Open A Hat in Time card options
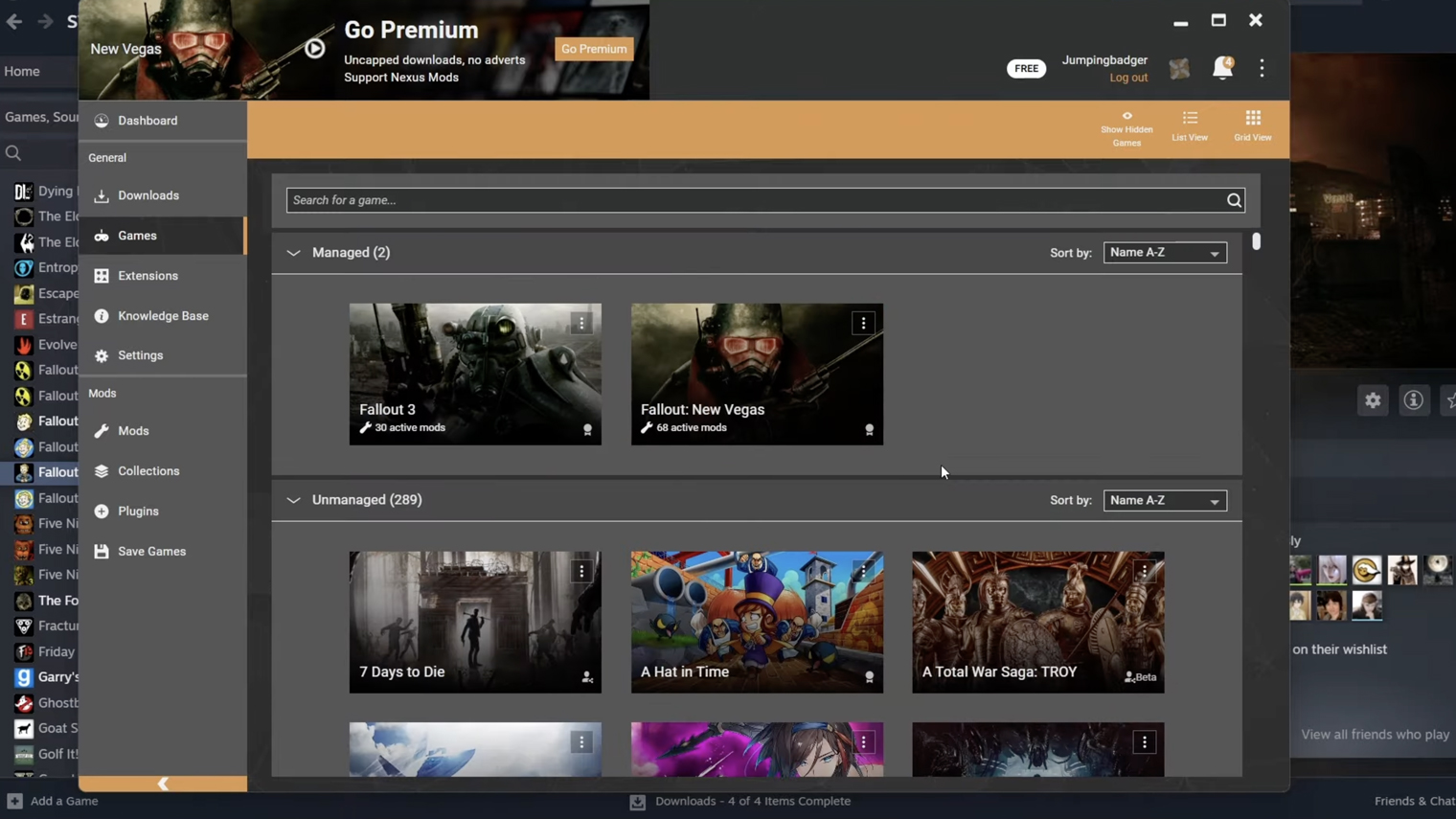This screenshot has width=1456, height=819. click(863, 571)
